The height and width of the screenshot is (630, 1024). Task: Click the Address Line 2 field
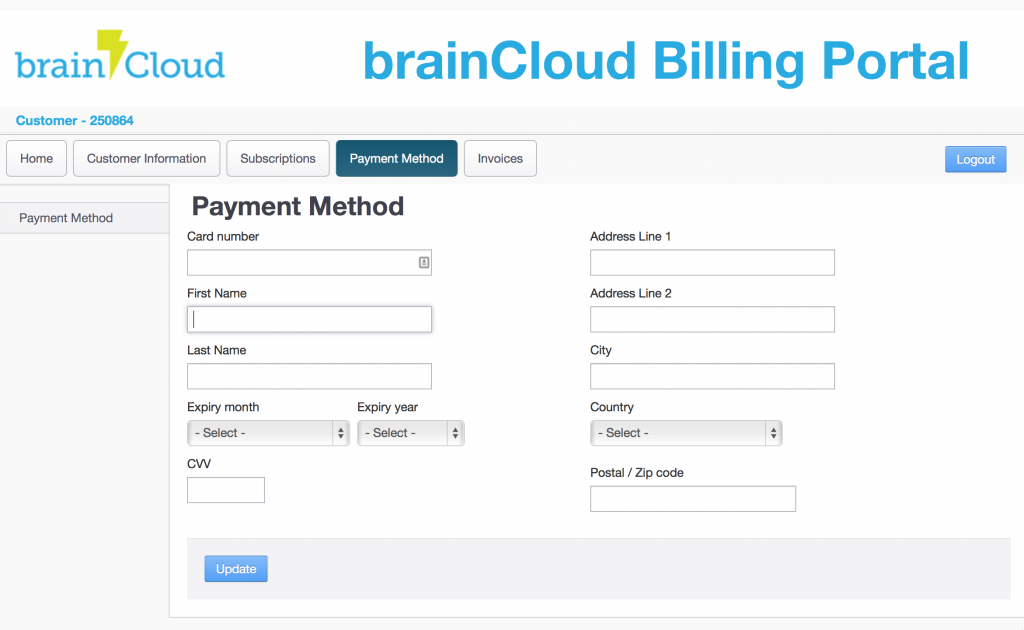(712, 319)
